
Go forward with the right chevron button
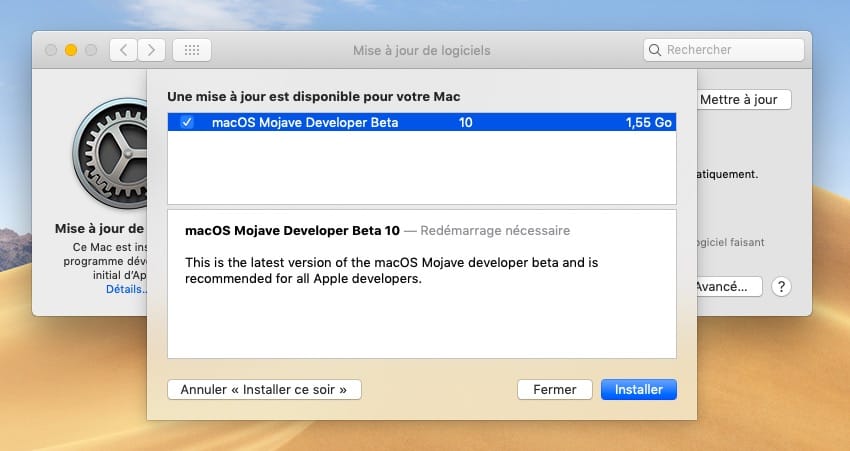click(x=151, y=50)
